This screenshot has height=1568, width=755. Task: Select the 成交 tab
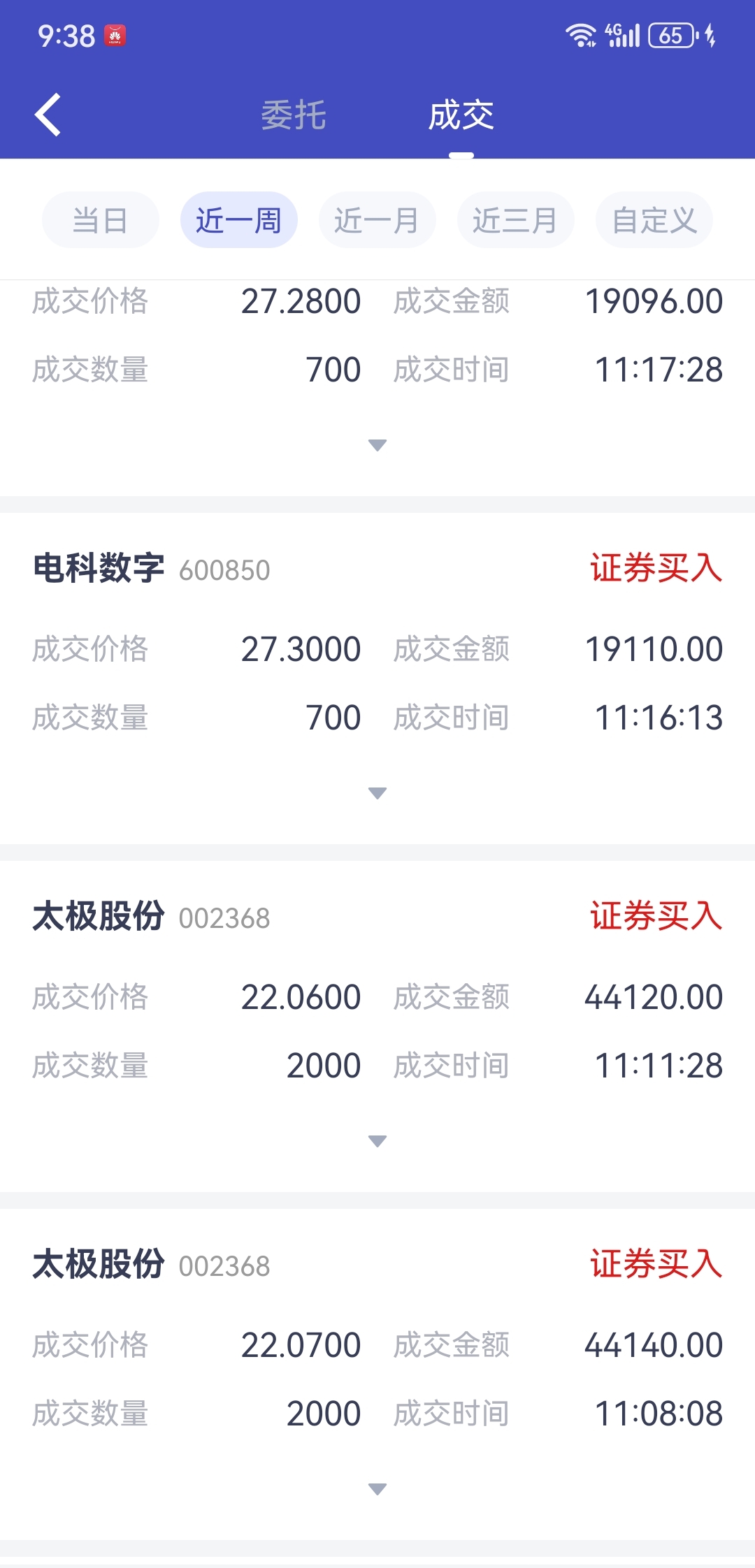461,115
